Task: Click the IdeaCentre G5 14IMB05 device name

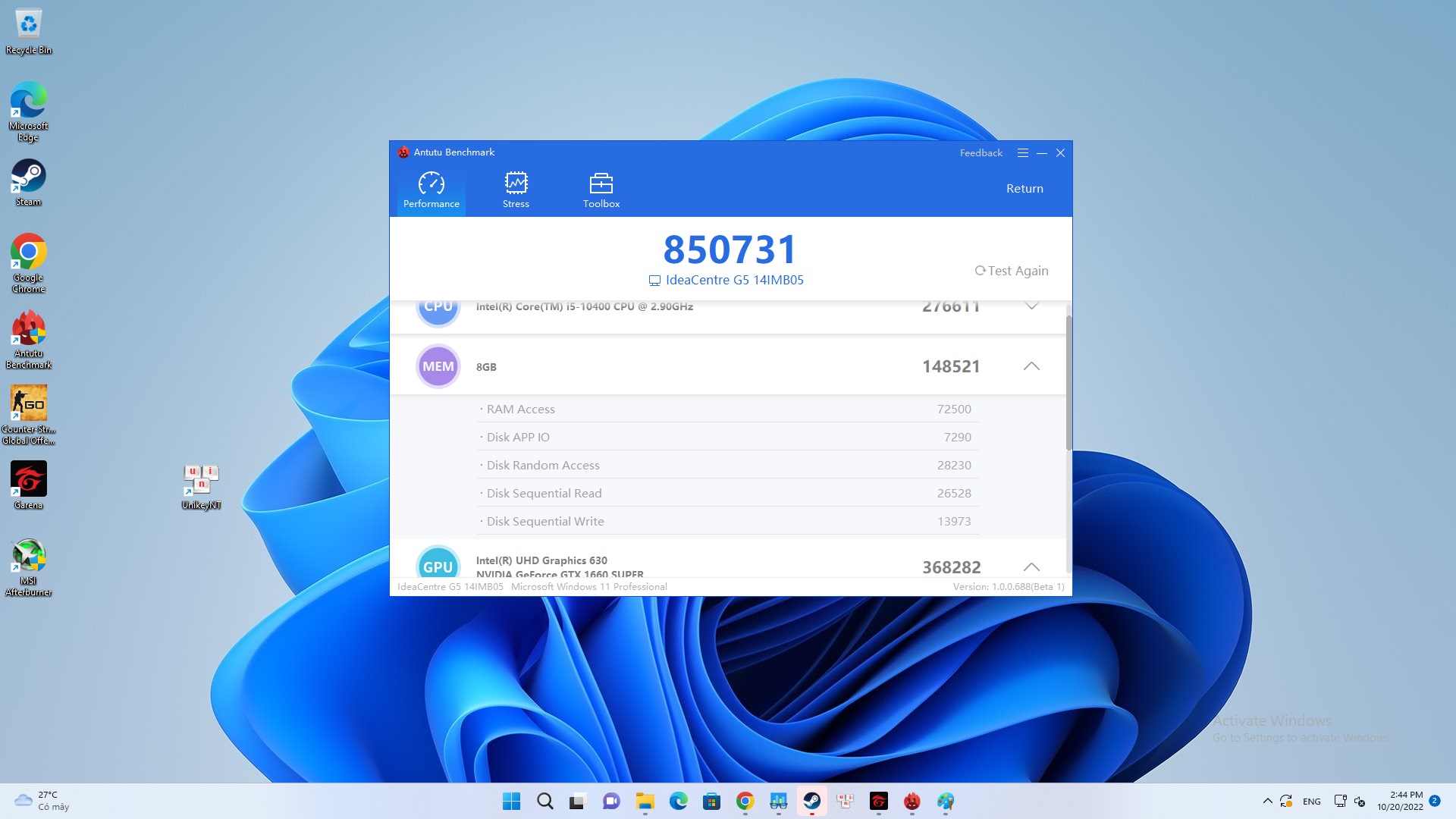Action: [x=726, y=280]
